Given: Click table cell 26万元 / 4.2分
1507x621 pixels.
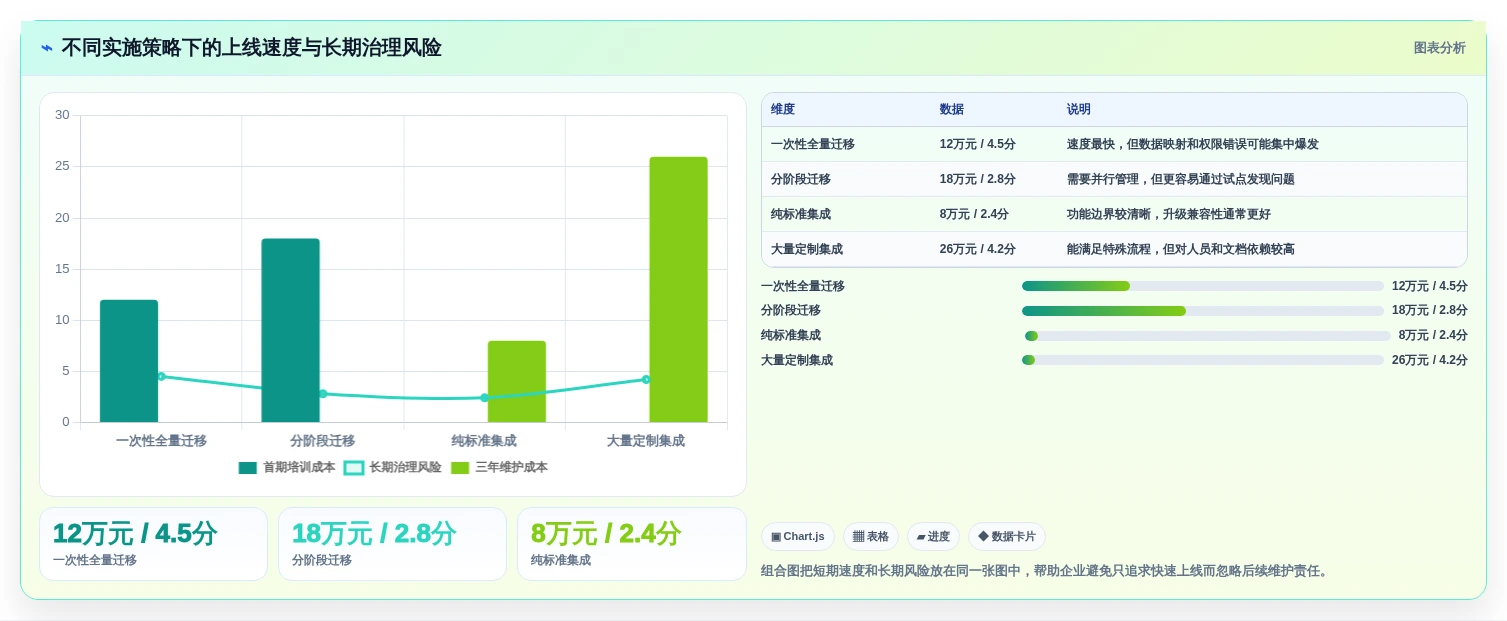Looking at the screenshot, I should (978, 249).
